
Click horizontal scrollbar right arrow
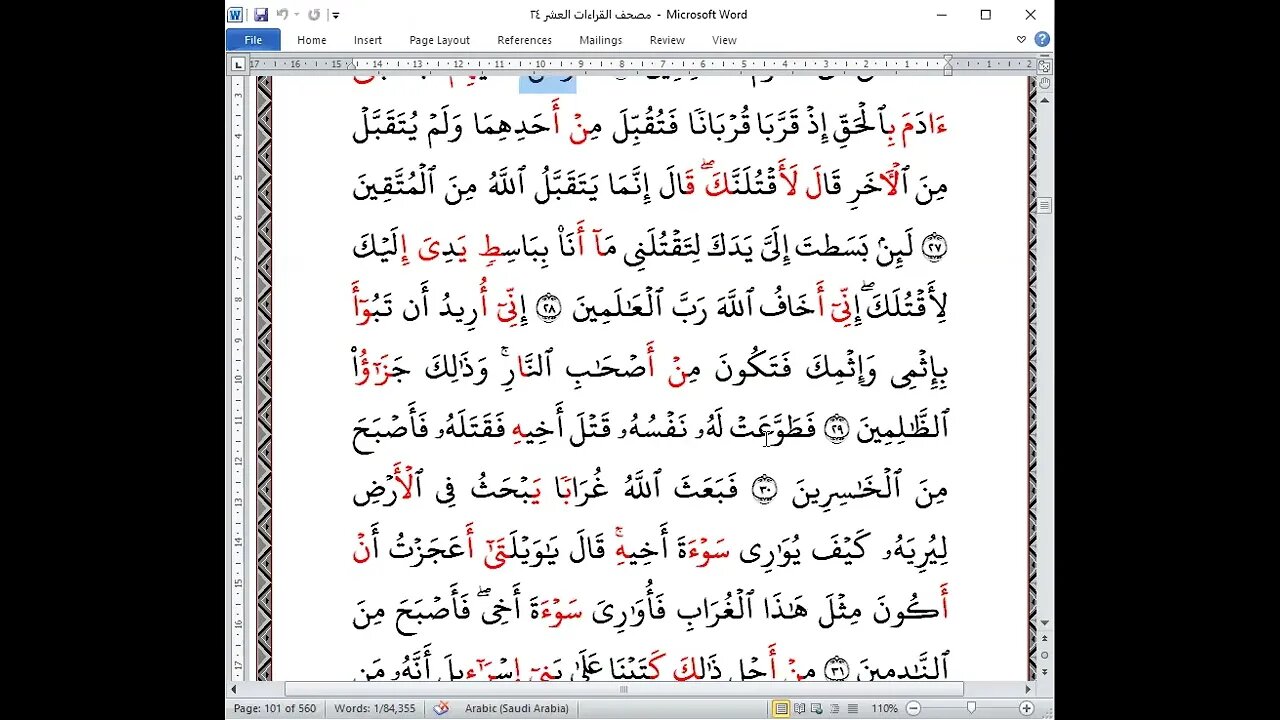[1028, 689]
